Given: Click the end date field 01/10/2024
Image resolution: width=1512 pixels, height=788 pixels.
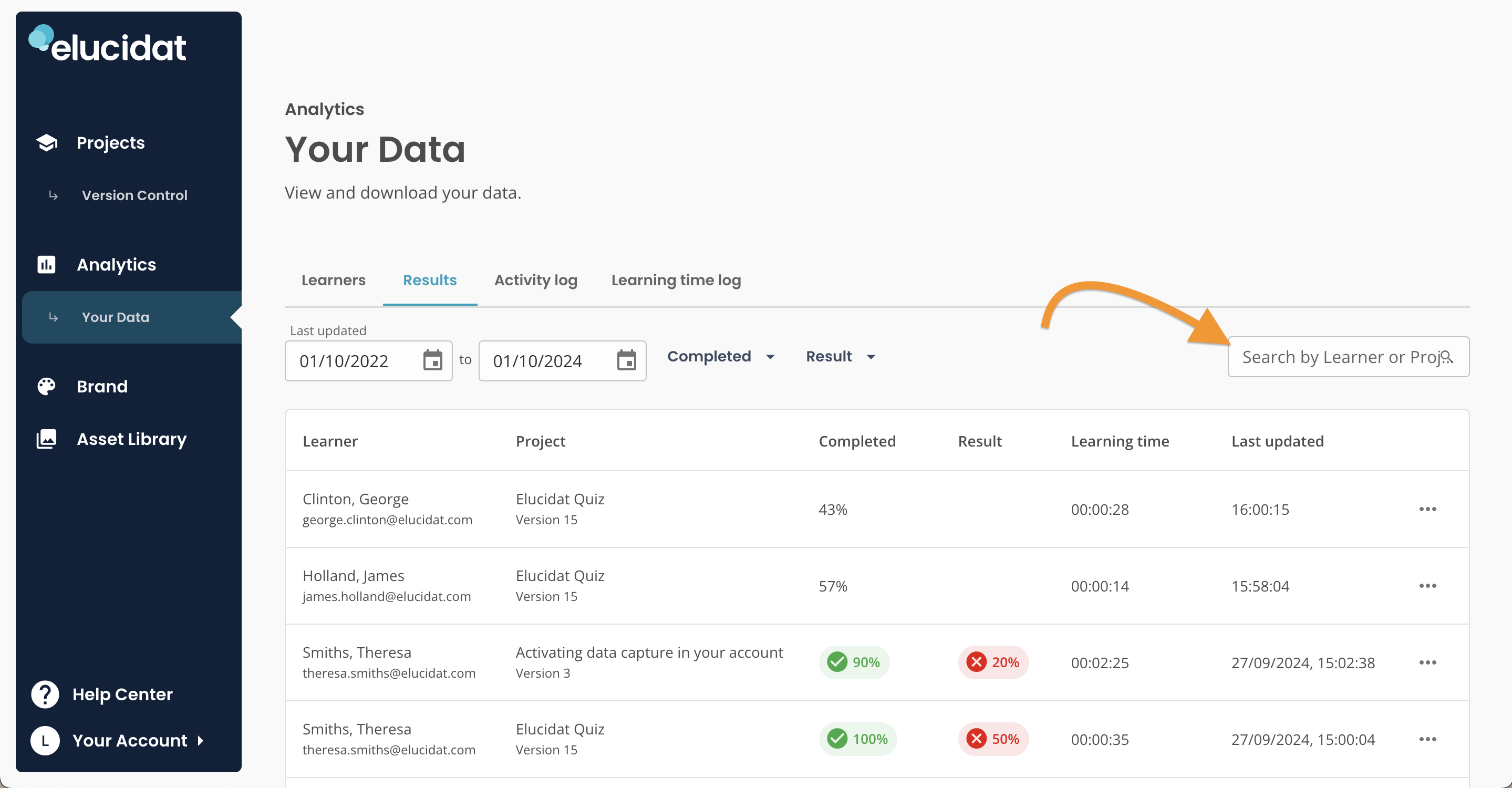Looking at the screenshot, I should pyautogui.click(x=562, y=361).
